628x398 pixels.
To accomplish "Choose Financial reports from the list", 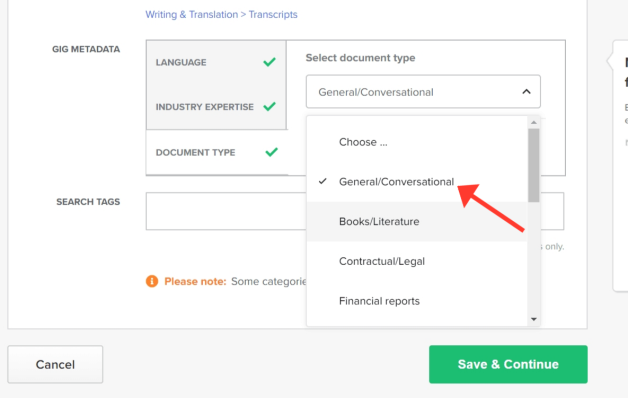I will [417, 301].
